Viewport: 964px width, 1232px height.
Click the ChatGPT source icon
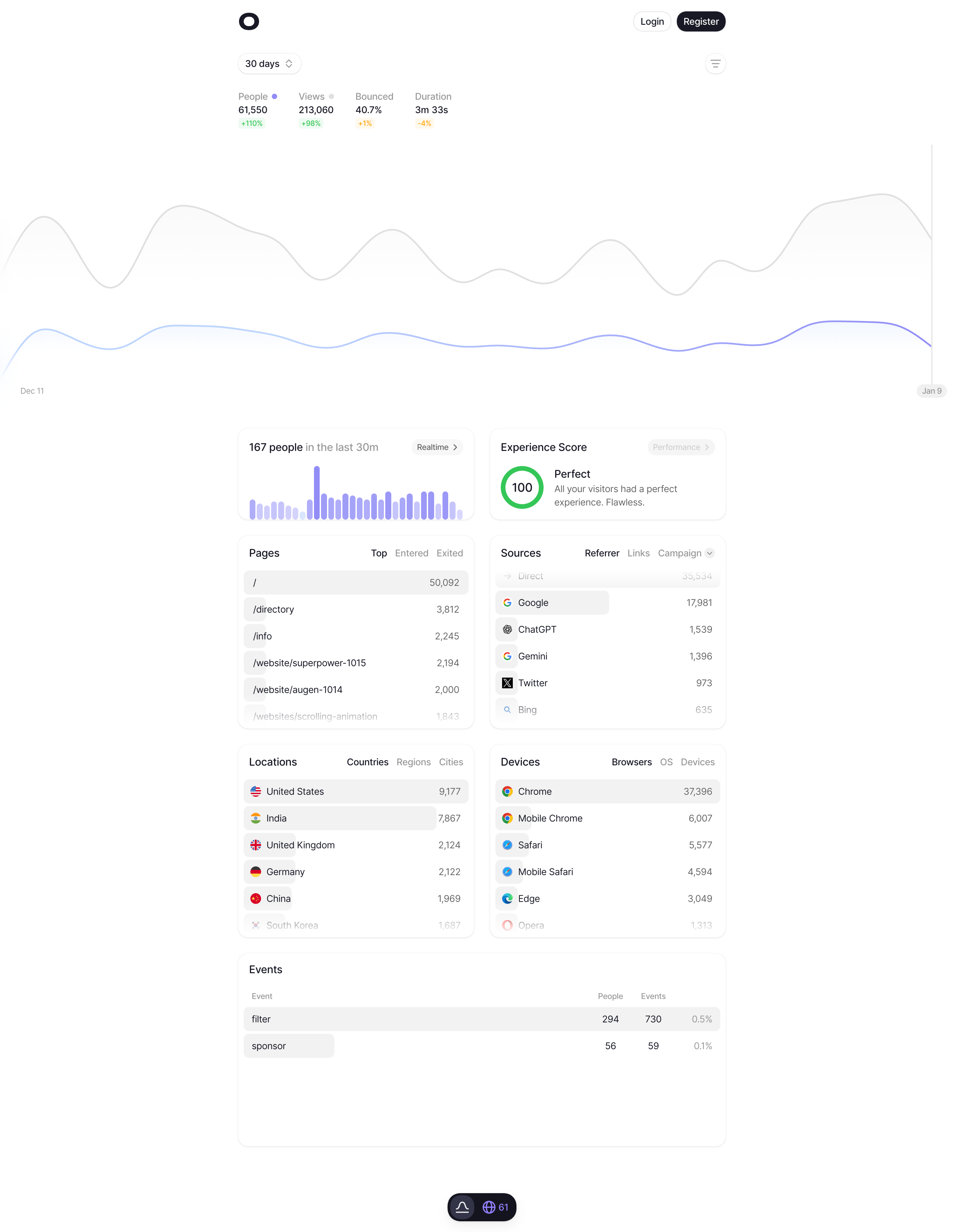507,629
